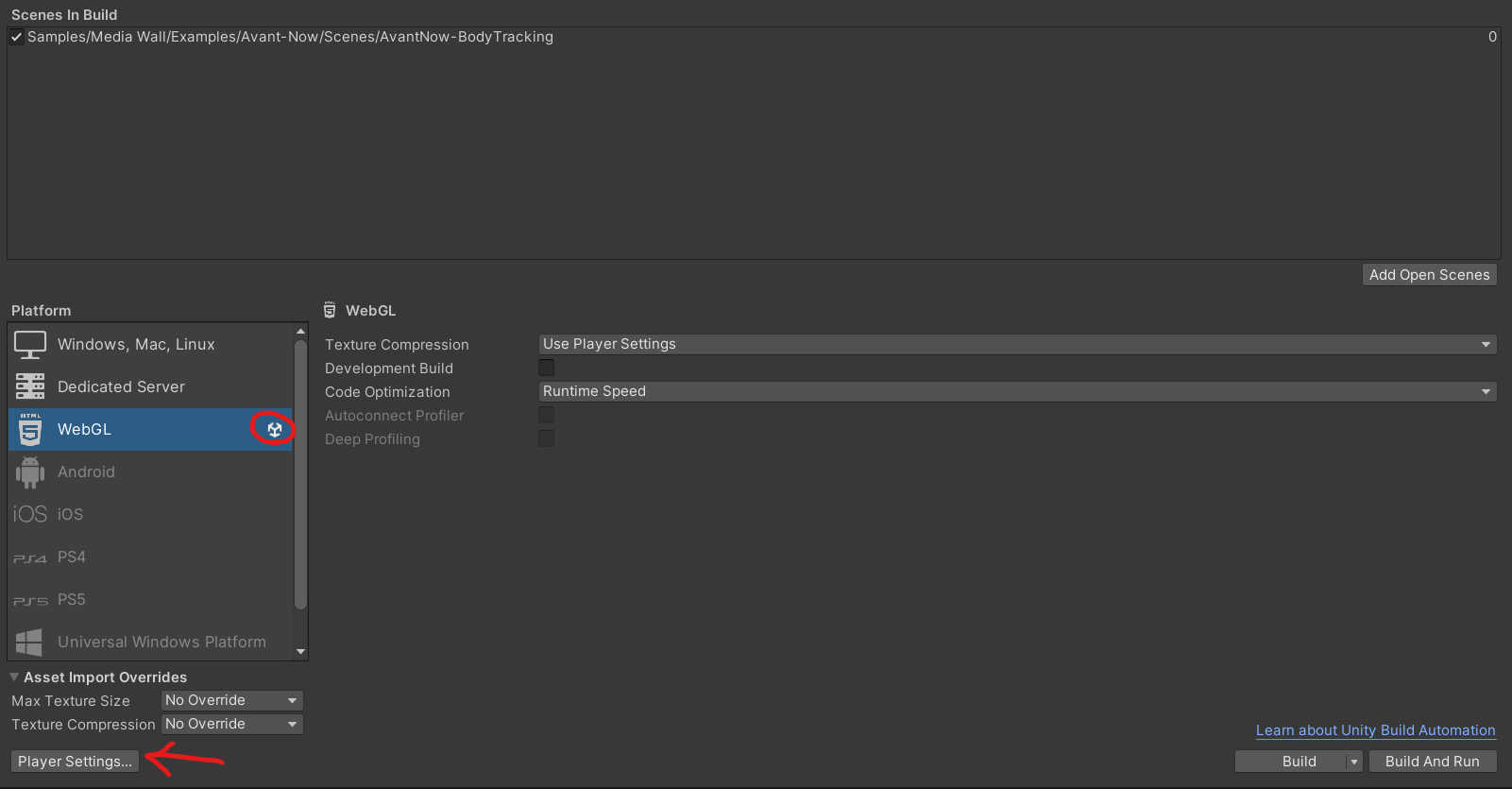This screenshot has height=789, width=1512.
Task: Click the Texture Compression label in WebGL settings
Action: [x=397, y=345]
